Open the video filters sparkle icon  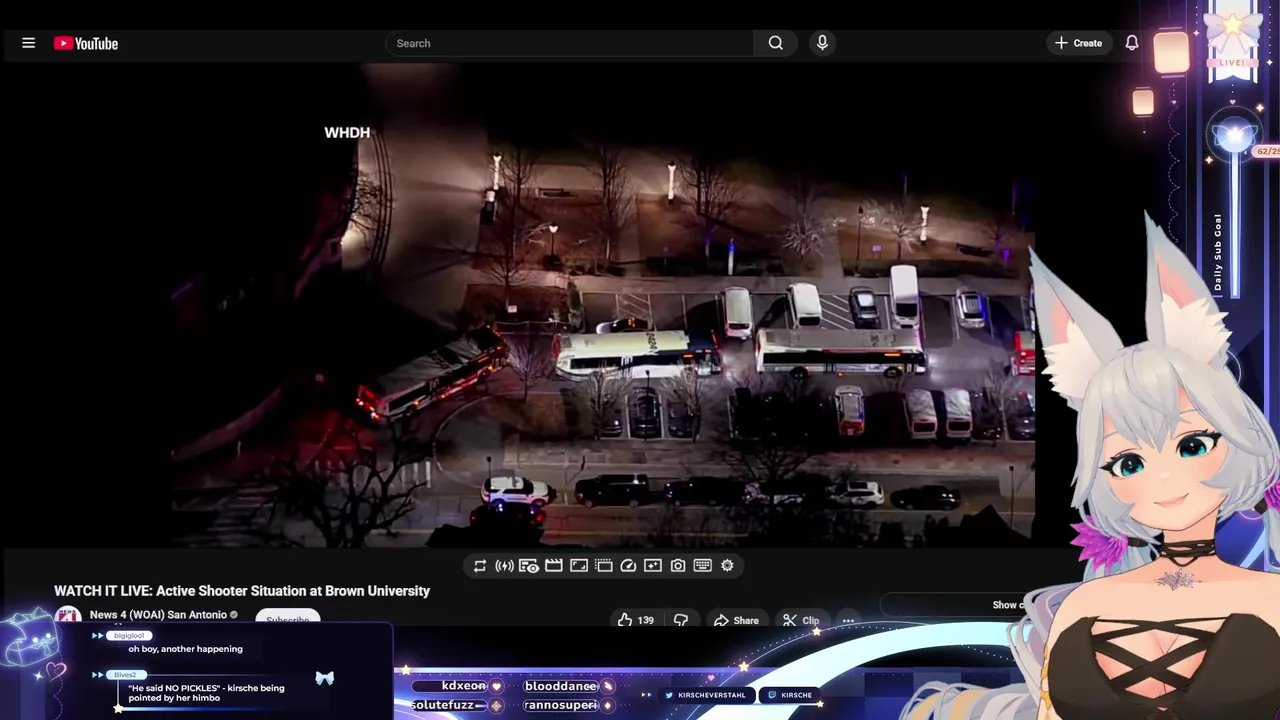tap(653, 565)
